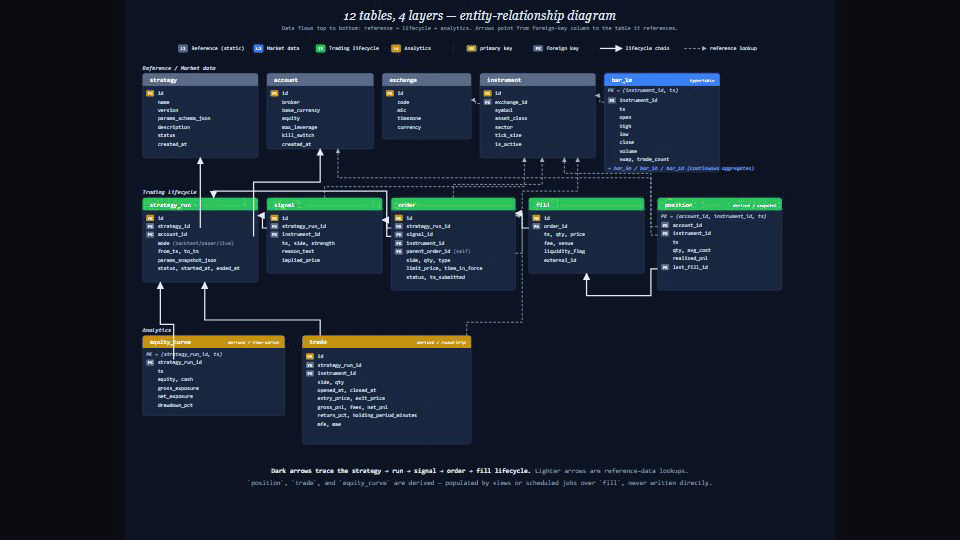Click the dashed reference lookup arrow in legend
This screenshot has height=540, width=960.
click(695, 48)
